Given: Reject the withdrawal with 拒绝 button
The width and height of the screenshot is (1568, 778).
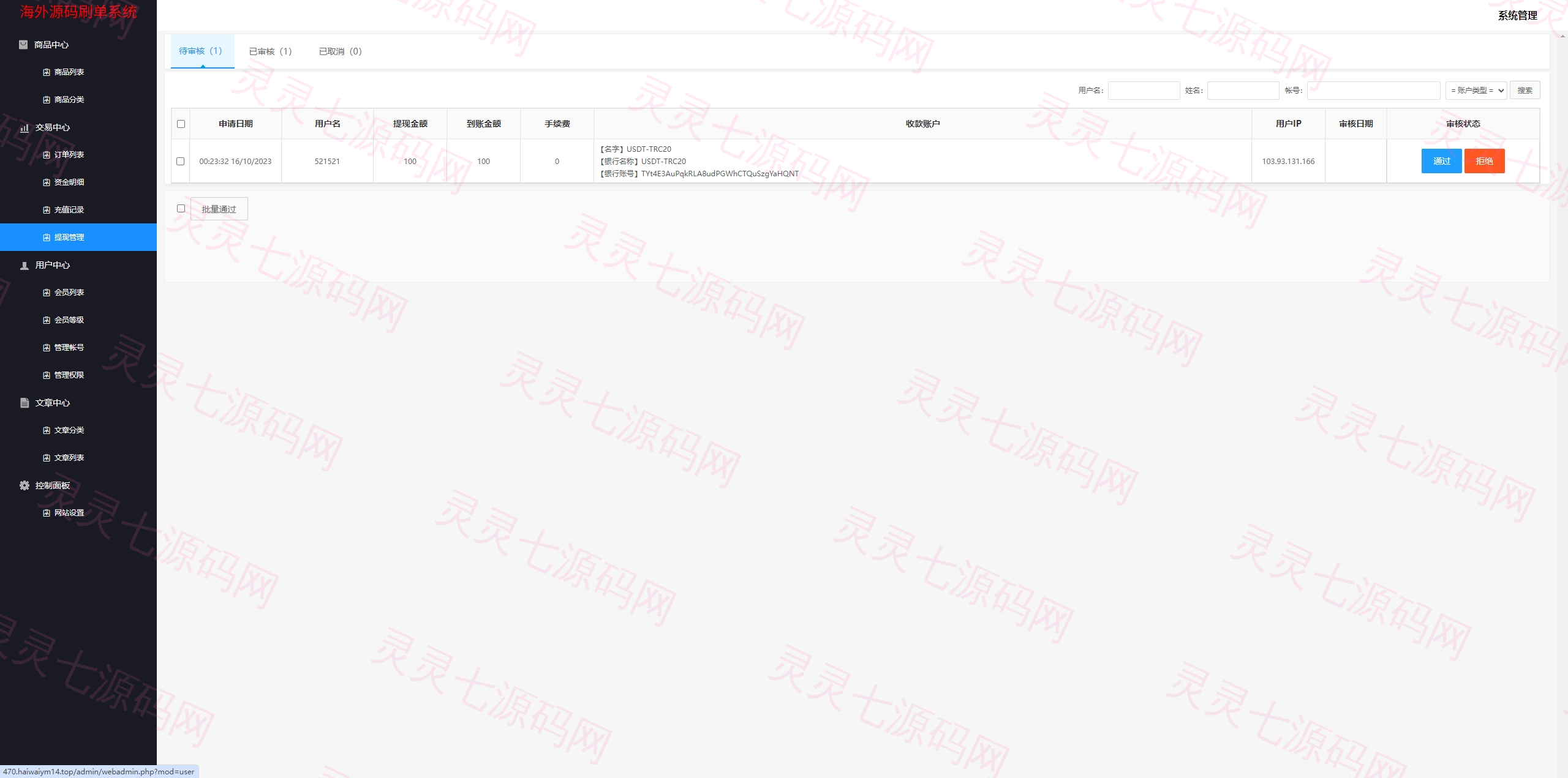Looking at the screenshot, I should [1484, 161].
